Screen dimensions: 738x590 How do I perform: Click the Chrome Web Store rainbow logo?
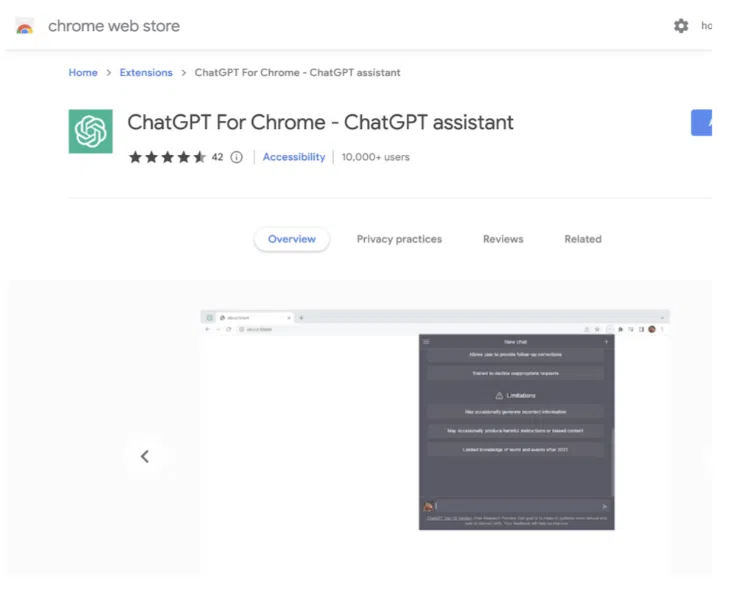24,26
